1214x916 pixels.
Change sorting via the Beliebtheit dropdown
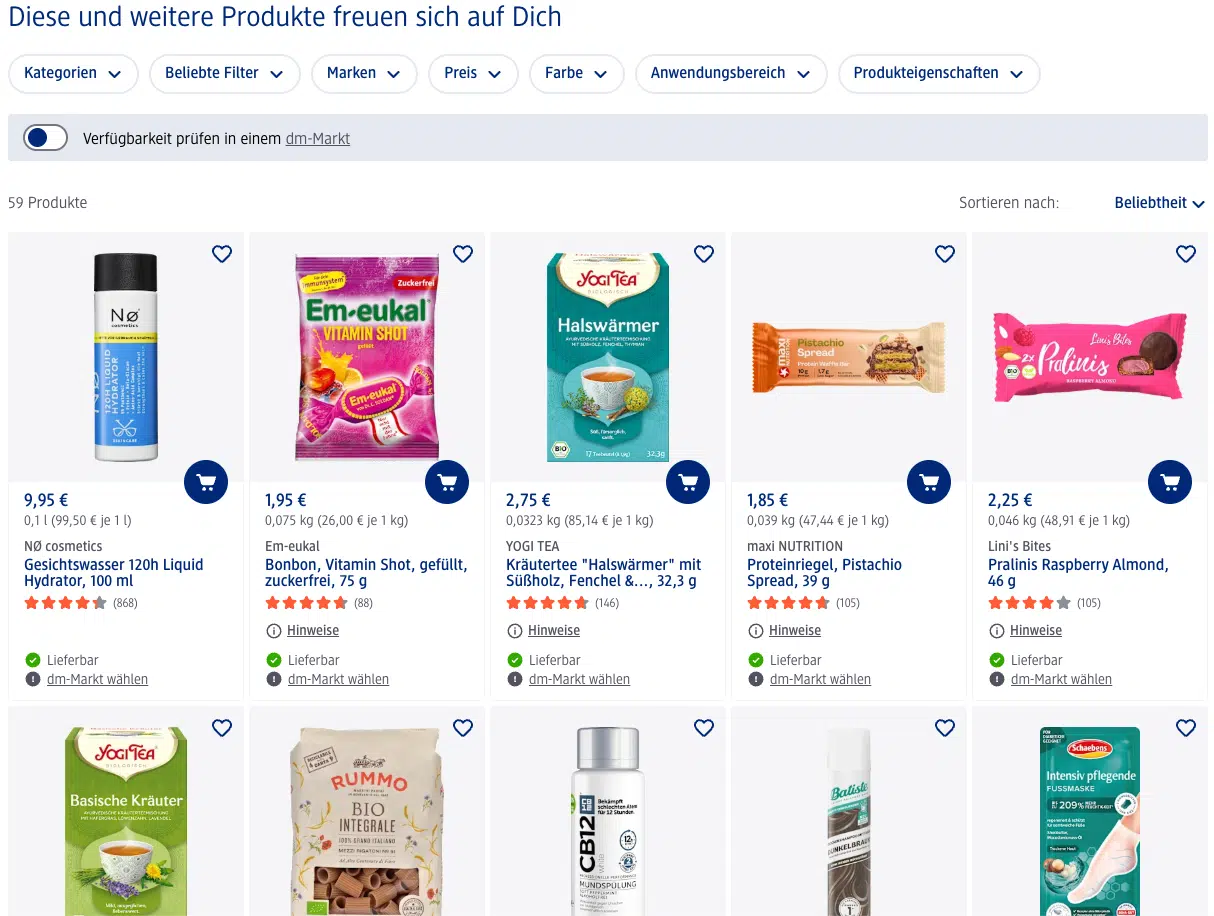[x=1159, y=203]
